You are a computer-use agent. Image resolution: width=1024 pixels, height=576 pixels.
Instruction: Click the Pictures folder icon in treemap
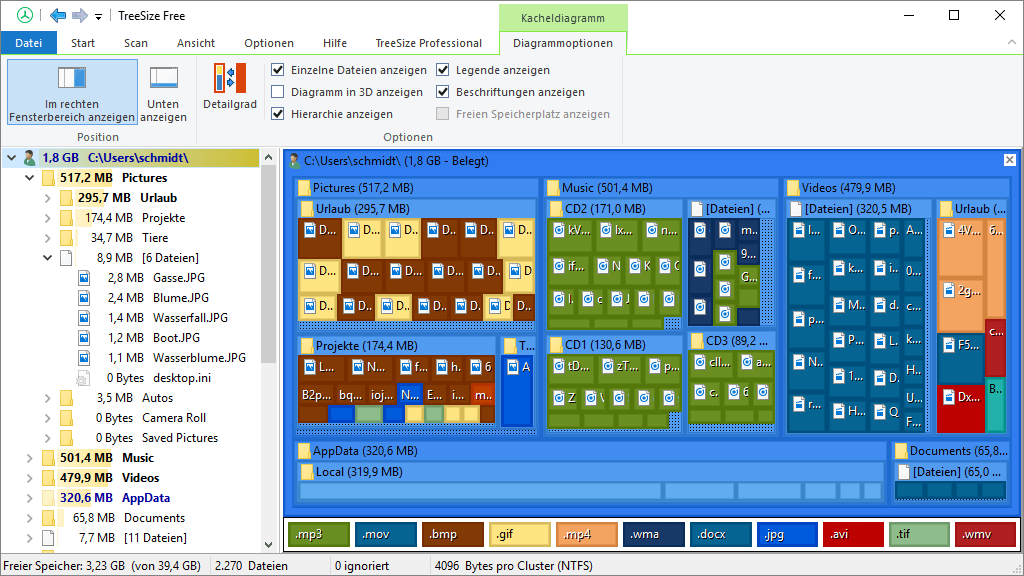click(304, 188)
